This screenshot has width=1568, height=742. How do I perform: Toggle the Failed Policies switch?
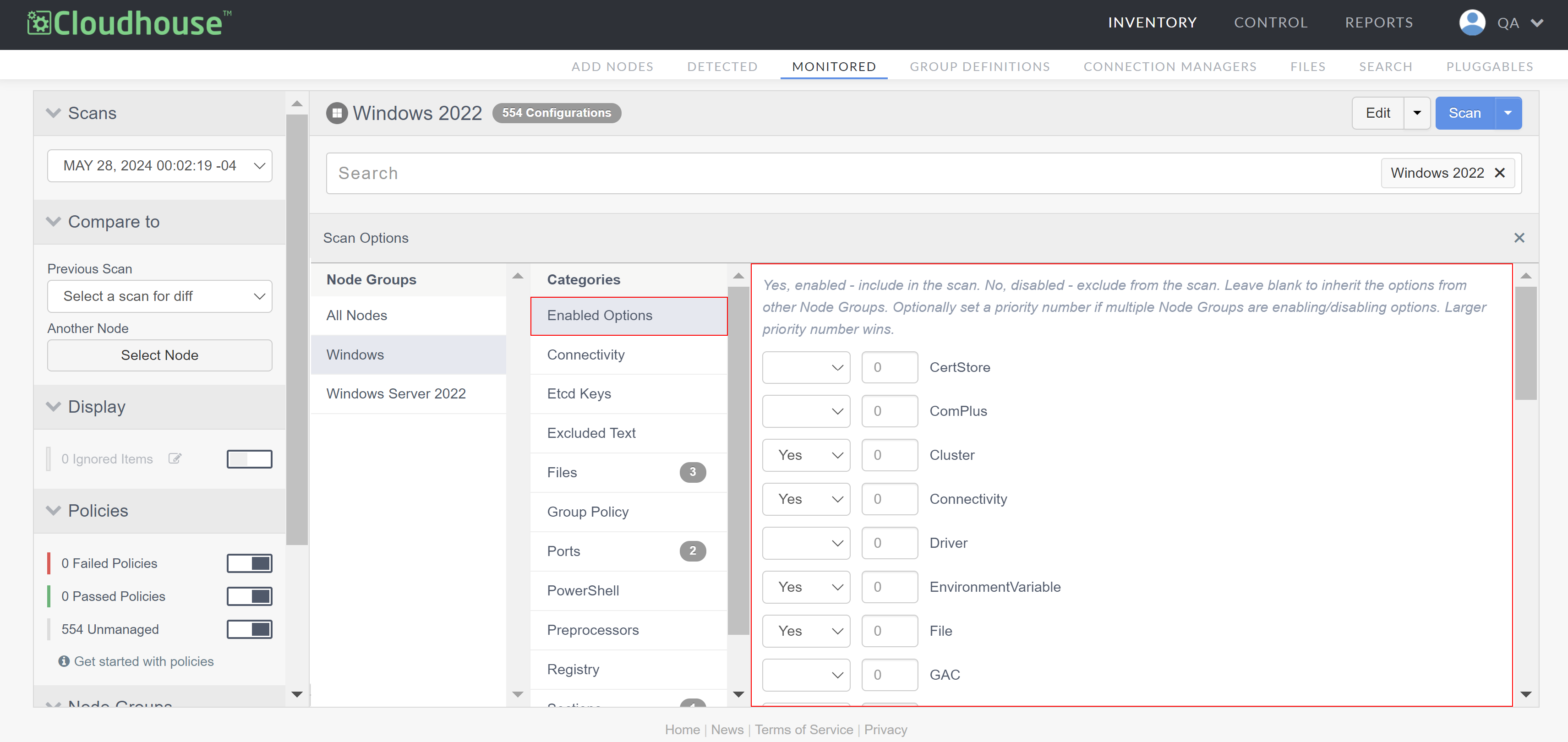point(249,563)
